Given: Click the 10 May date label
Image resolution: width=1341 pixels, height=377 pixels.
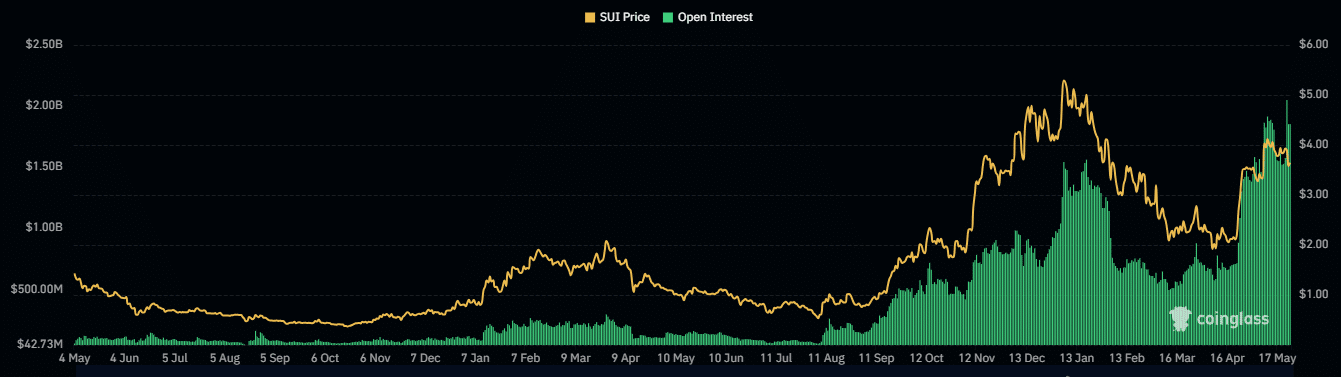Looking at the screenshot, I should 675,357.
